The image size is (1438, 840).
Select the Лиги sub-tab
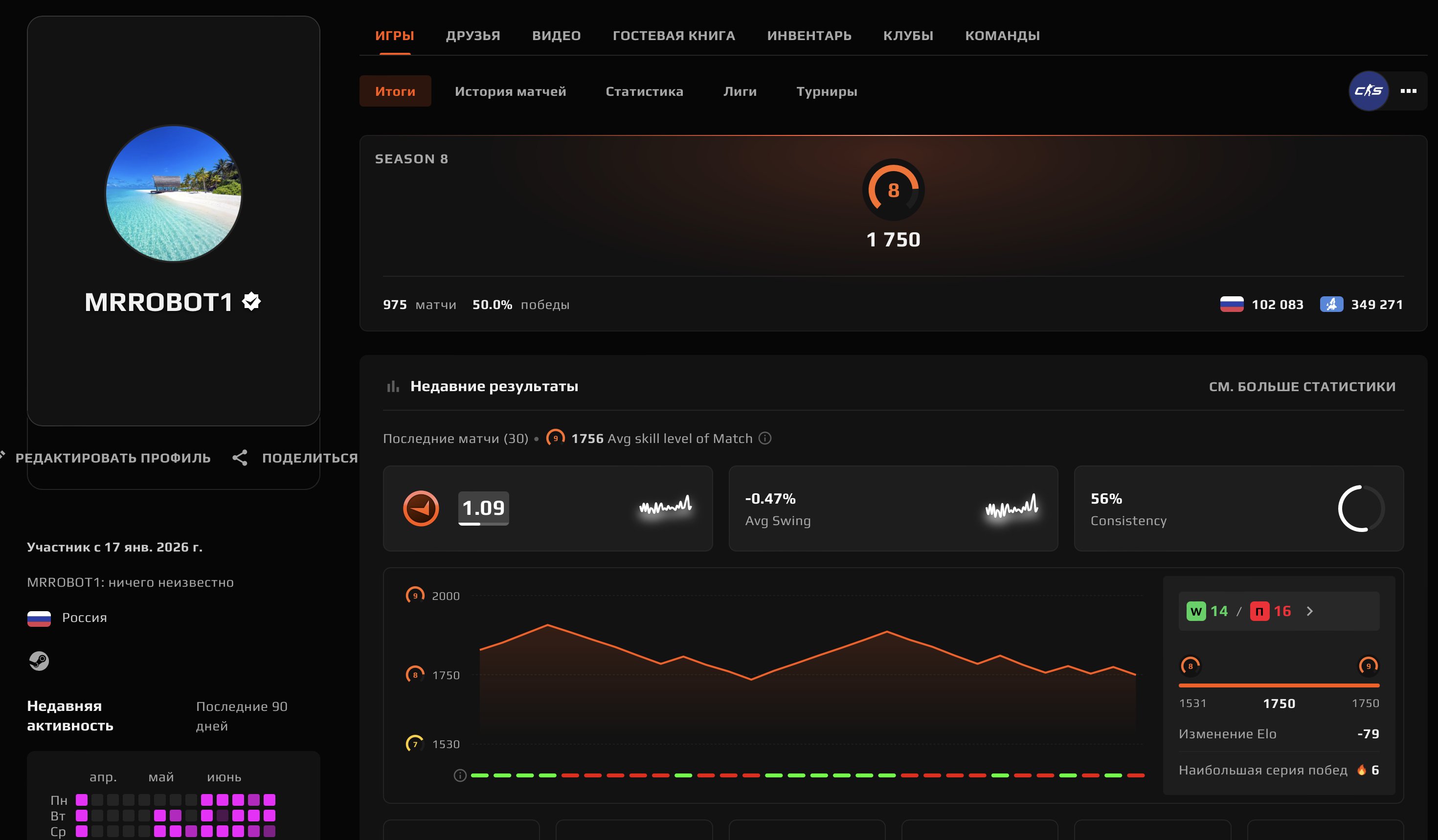point(740,91)
